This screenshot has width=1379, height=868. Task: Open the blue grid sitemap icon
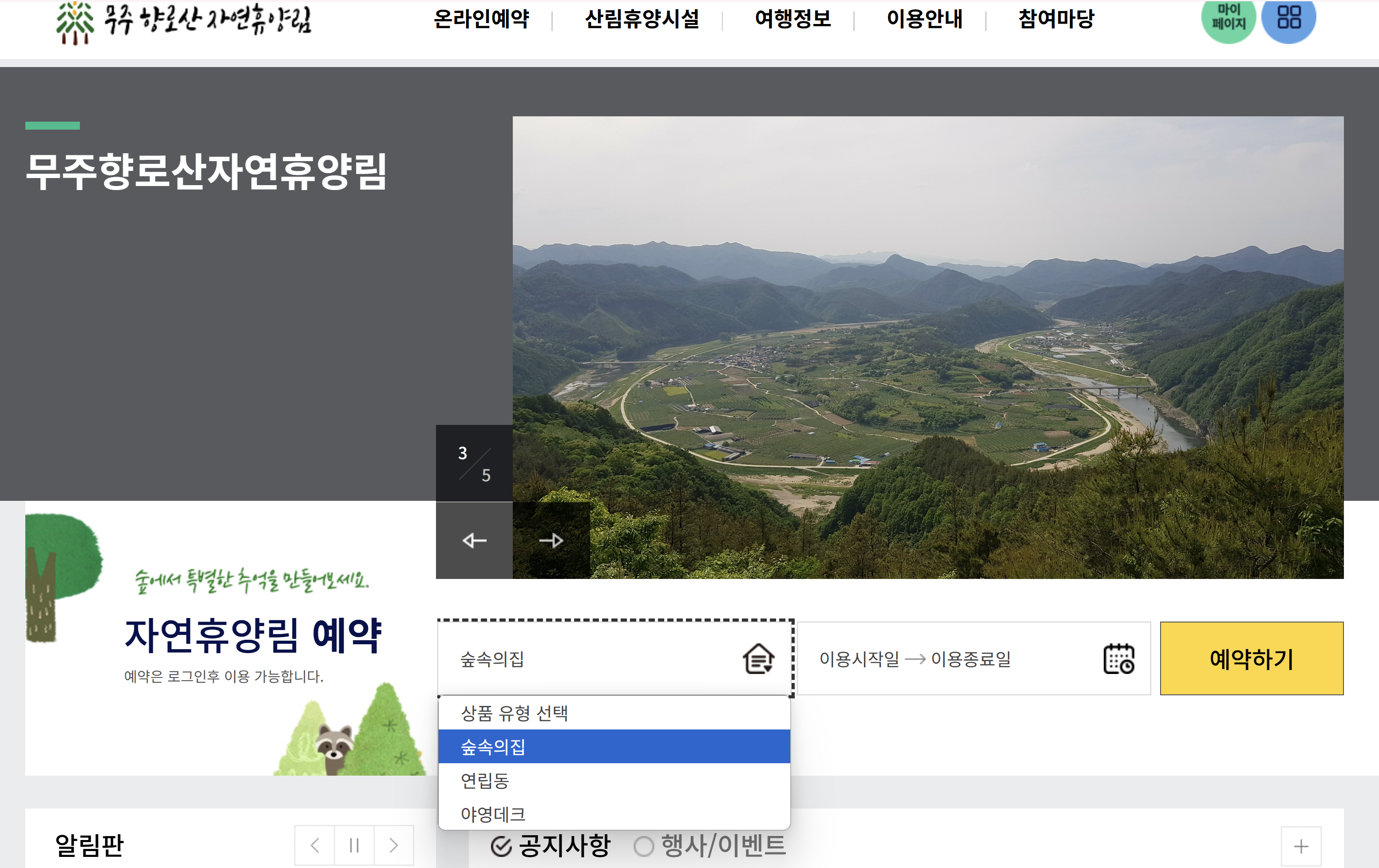(1288, 18)
